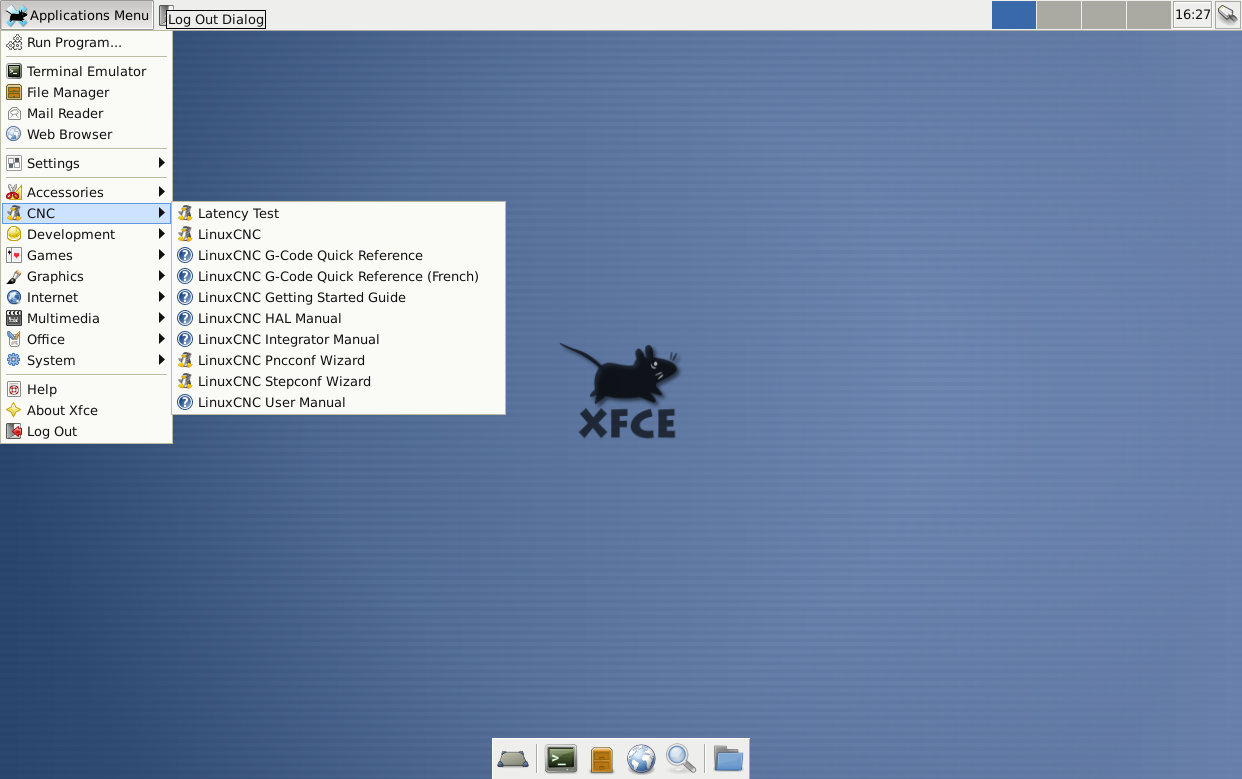The height and width of the screenshot is (779, 1242).
Task: Expand the Office submenu
Action: [87, 339]
